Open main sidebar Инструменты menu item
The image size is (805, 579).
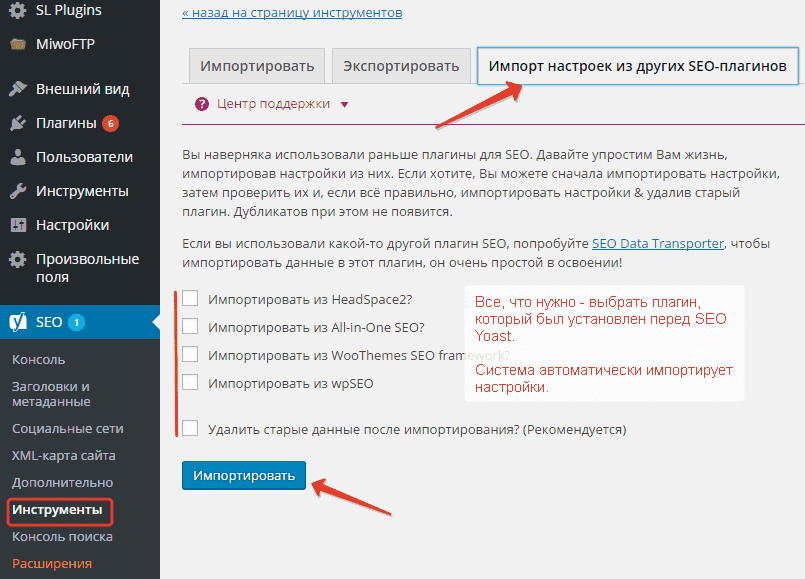(80, 191)
